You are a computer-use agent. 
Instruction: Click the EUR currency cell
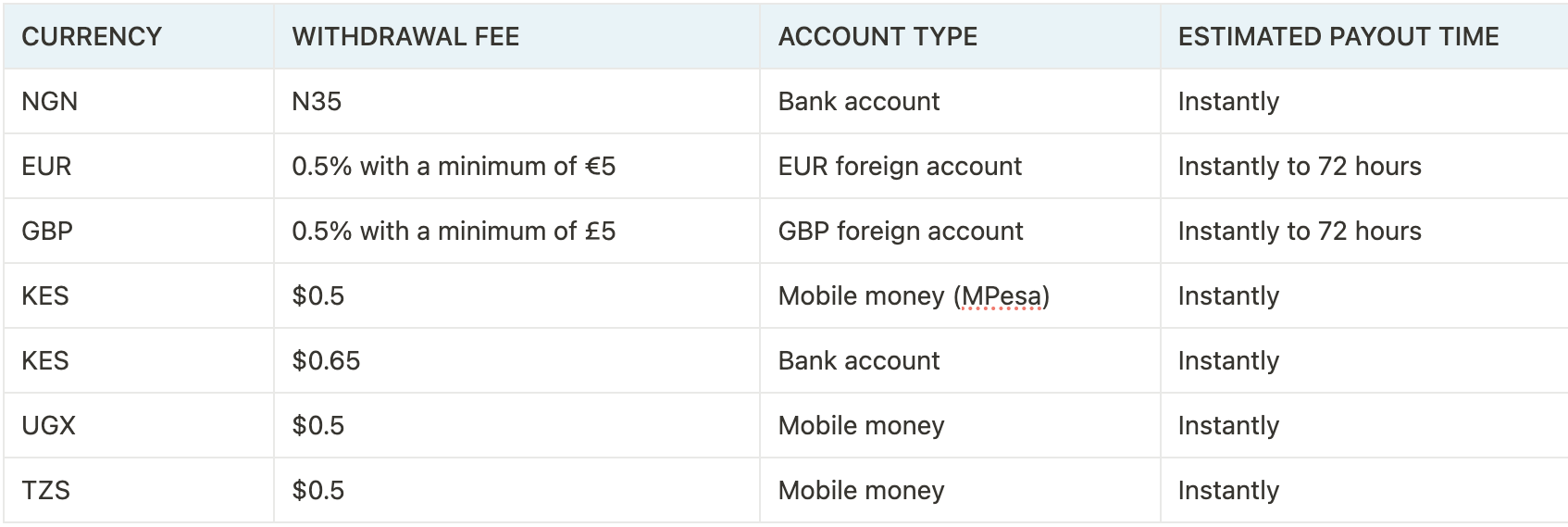(x=139, y=166)
